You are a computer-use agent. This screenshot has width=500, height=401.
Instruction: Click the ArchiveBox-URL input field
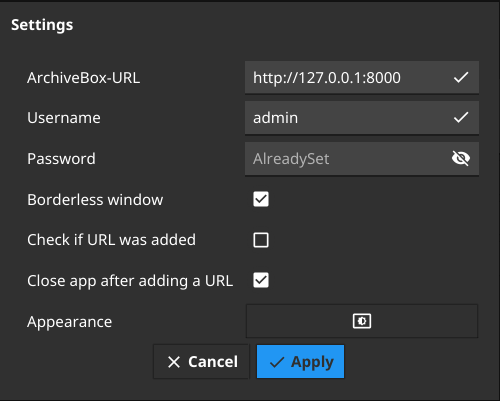click(x=362, y=77)
